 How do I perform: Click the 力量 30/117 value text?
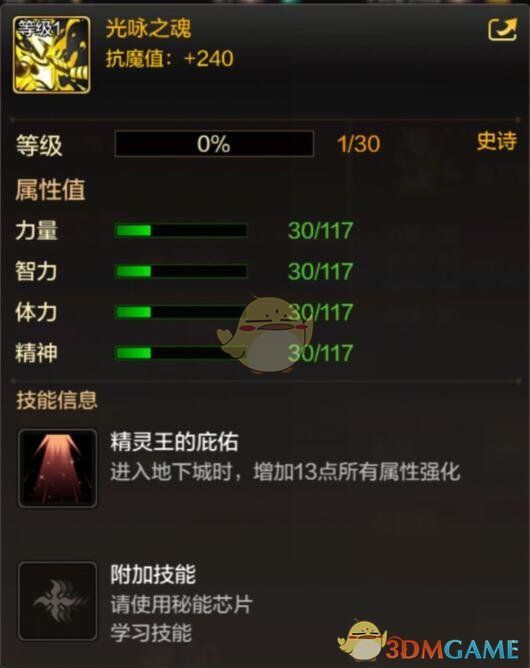(320, 230)
